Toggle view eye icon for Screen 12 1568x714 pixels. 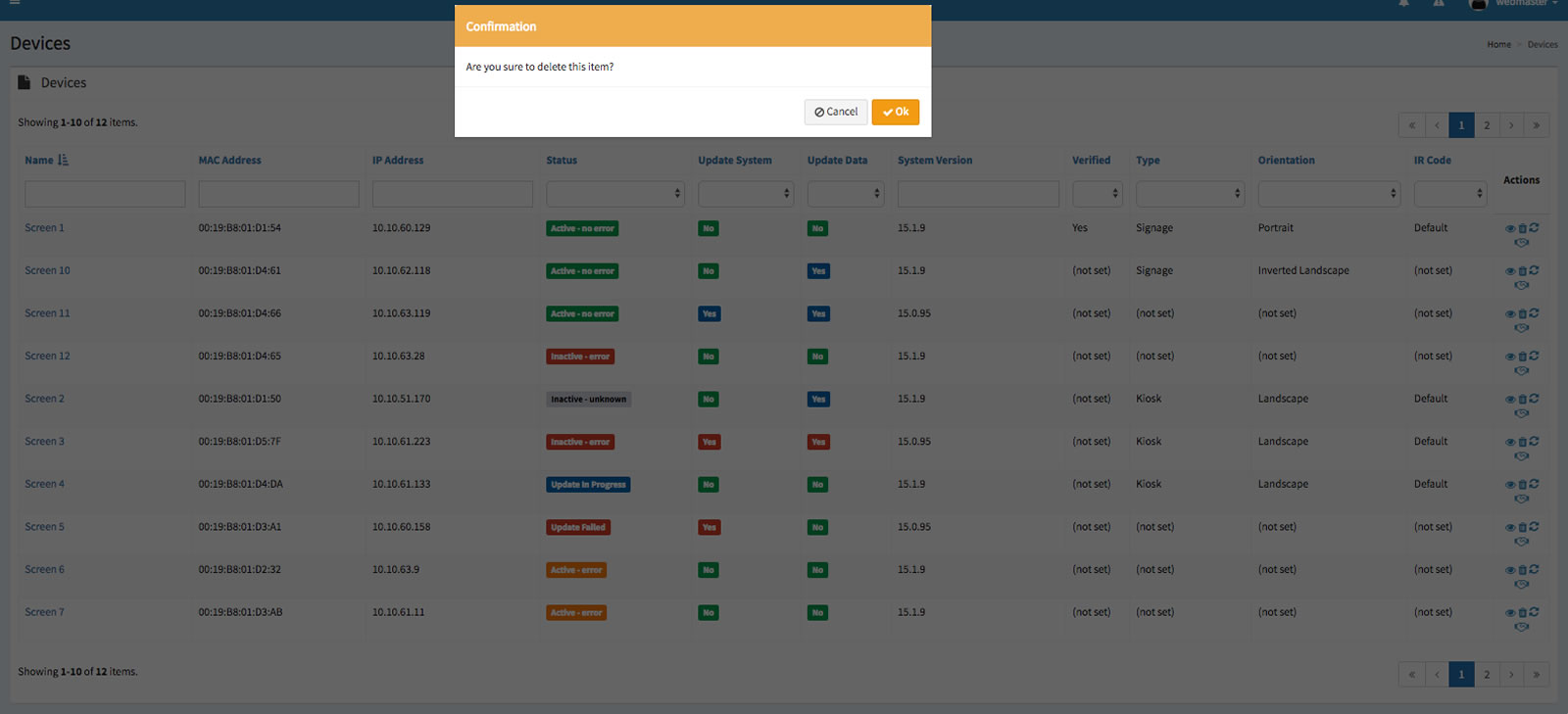pyautogui.click(x=1510, y=357)
